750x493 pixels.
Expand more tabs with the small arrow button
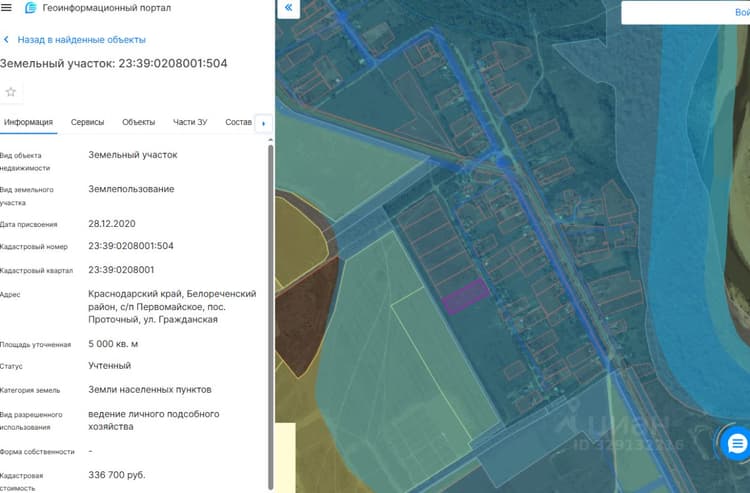click(264, 124)
